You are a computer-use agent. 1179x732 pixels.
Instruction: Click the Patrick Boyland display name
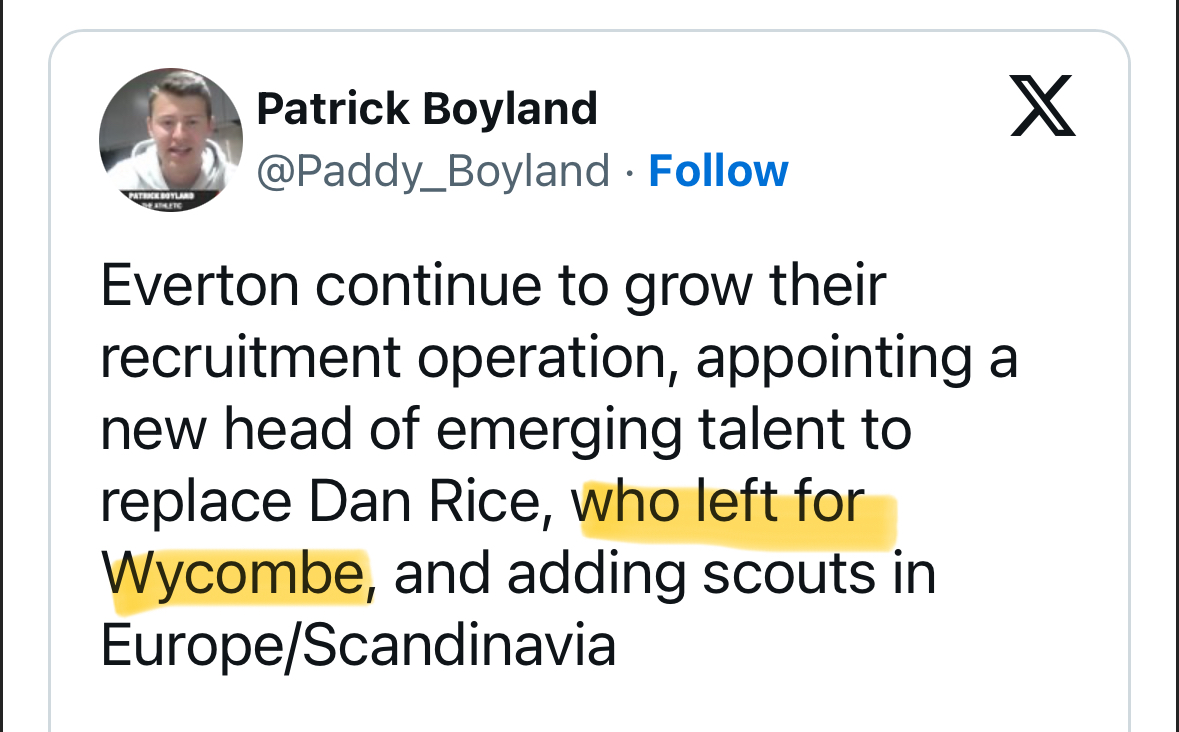pyautogui.click(x=427, y=108)
